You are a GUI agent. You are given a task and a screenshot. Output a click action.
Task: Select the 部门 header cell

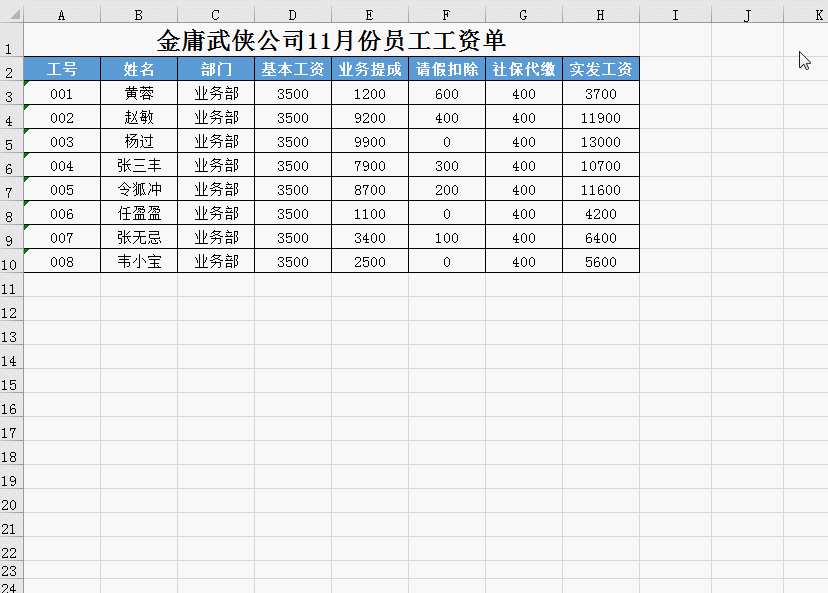tap(214, 69)
